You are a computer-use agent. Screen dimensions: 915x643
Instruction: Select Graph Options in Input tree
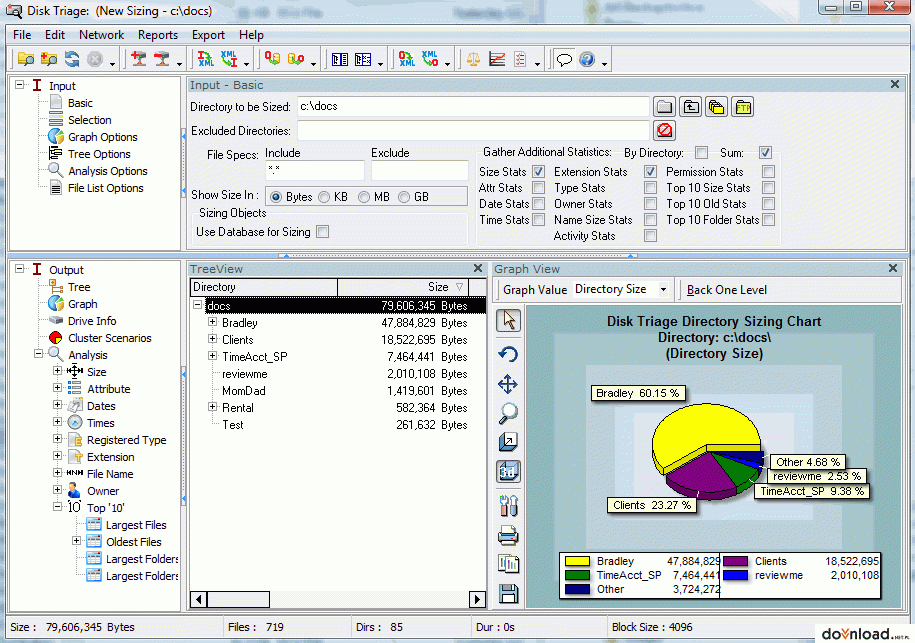click(x=103, y=137)
